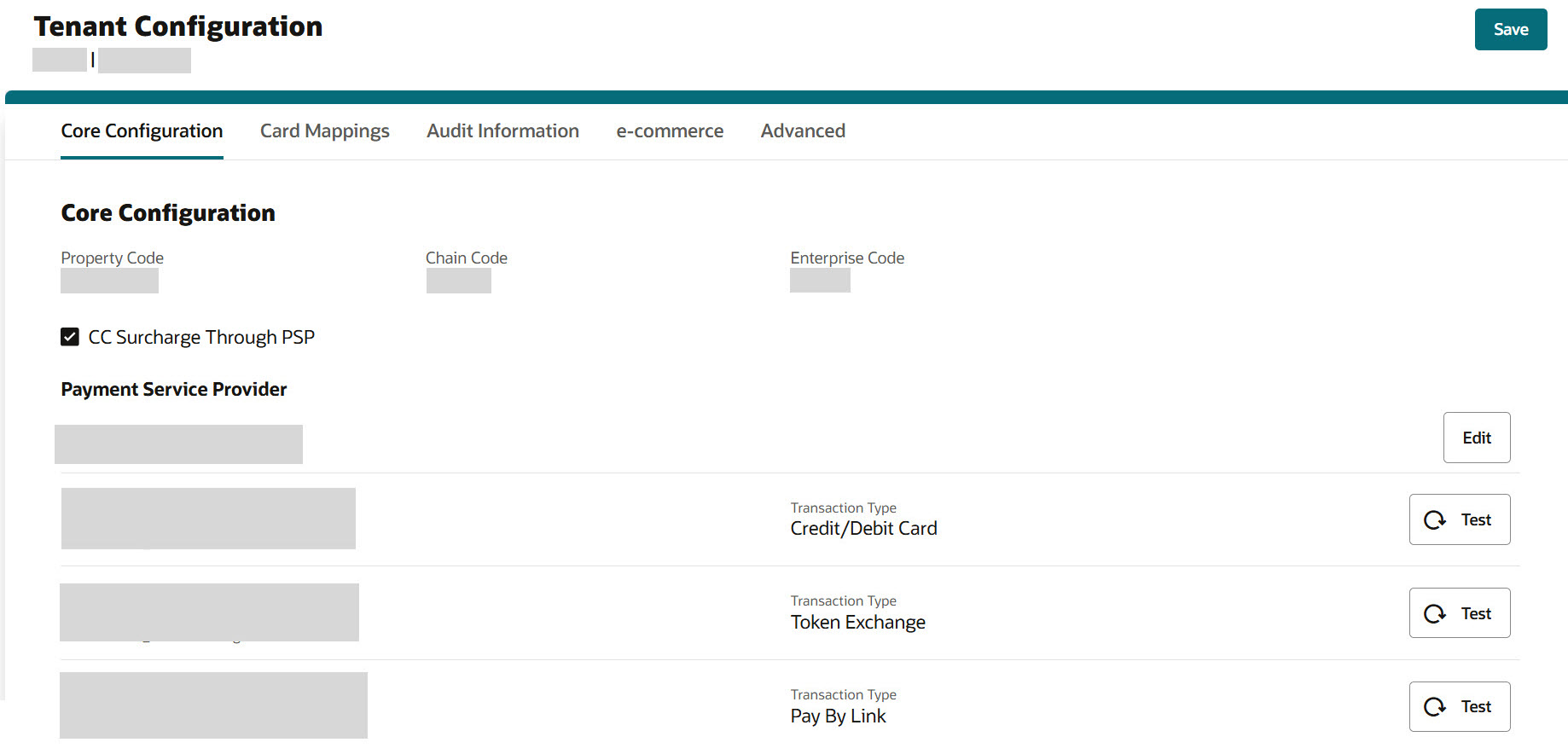Click the Pay By Link text
The image size is (1568, 754).
[838, 716]
